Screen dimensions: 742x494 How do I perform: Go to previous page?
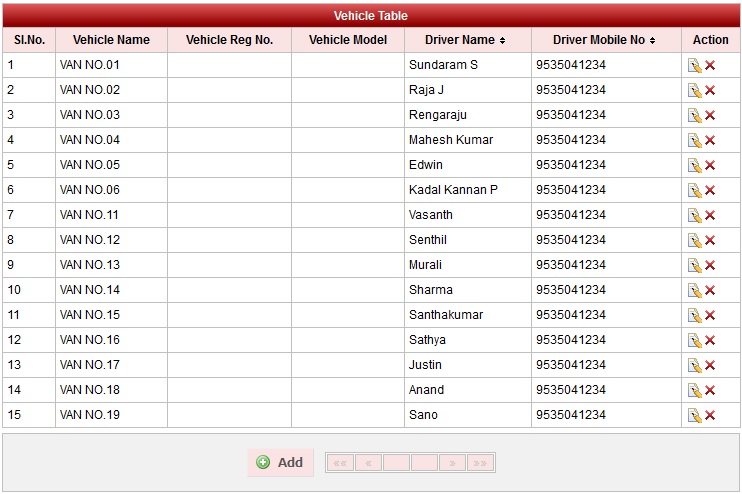(x=368, y=463)
